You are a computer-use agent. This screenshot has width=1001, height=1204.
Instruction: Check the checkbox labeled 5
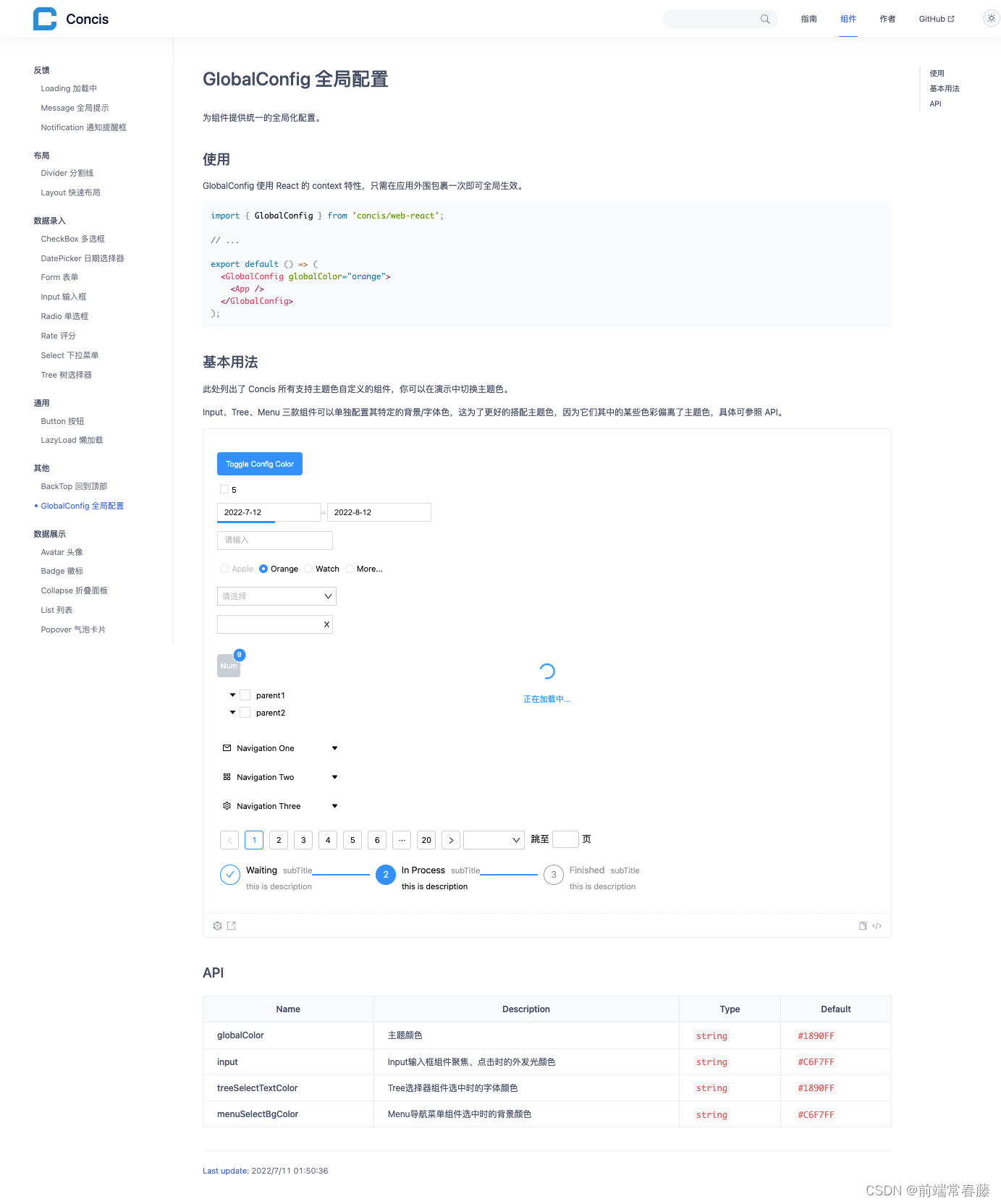coord(224,489)
